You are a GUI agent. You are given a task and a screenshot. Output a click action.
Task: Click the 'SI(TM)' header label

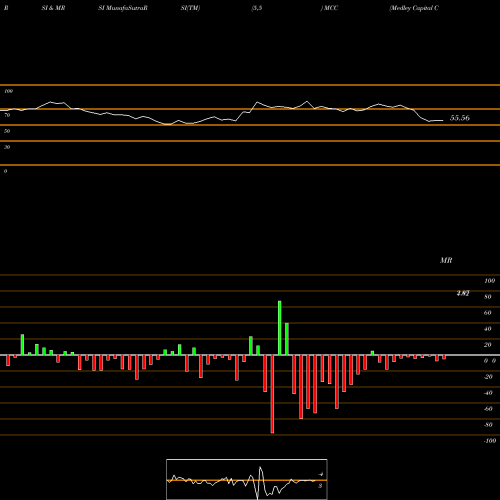[x=190, y=8]
